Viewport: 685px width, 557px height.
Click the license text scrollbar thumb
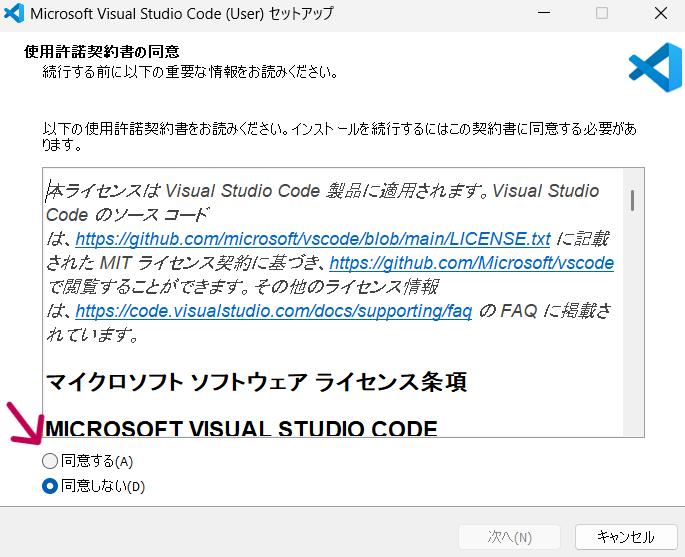(x=633, y=201)
